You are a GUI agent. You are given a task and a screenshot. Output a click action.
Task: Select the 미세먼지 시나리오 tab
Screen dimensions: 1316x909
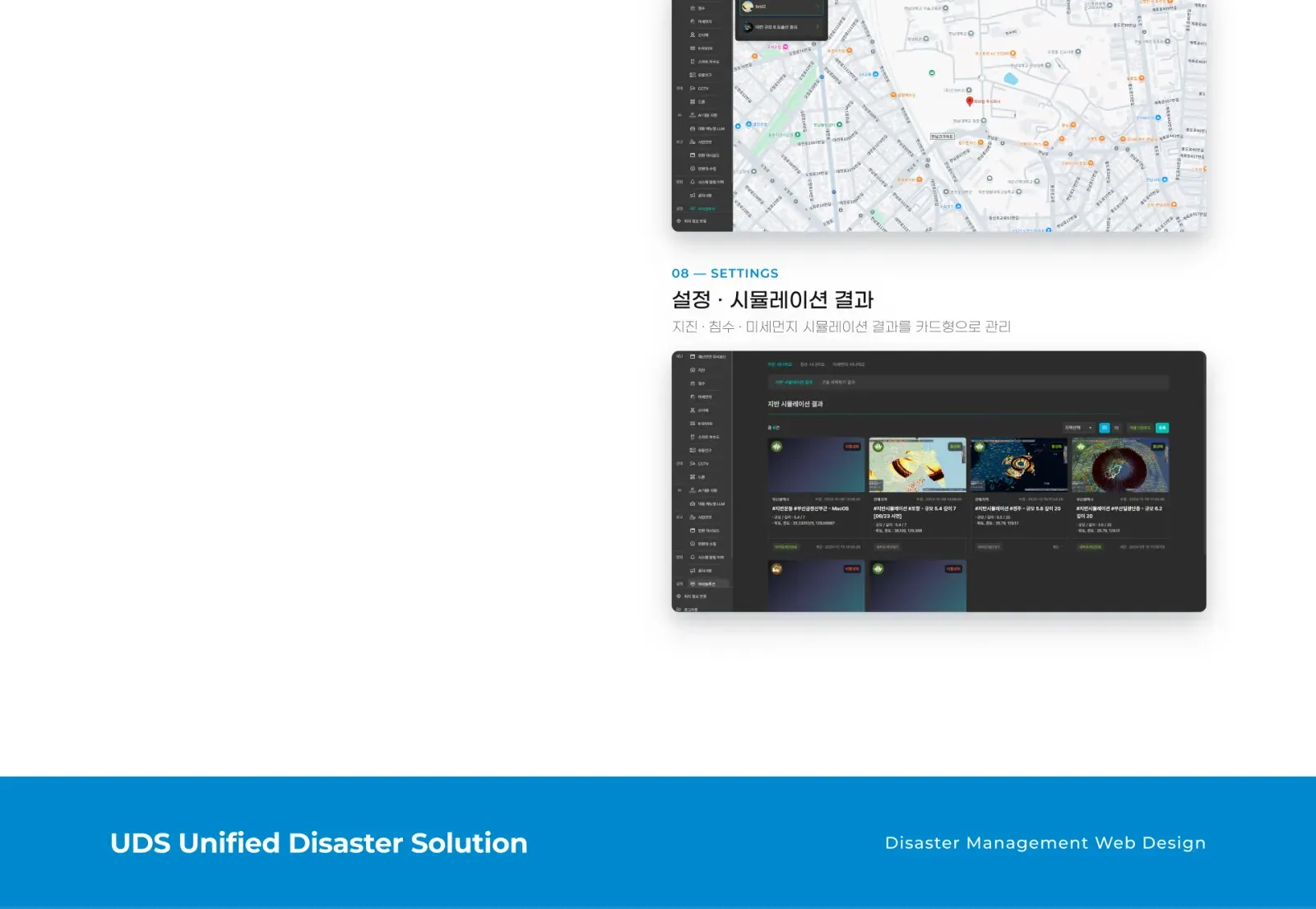click(848, 364)
